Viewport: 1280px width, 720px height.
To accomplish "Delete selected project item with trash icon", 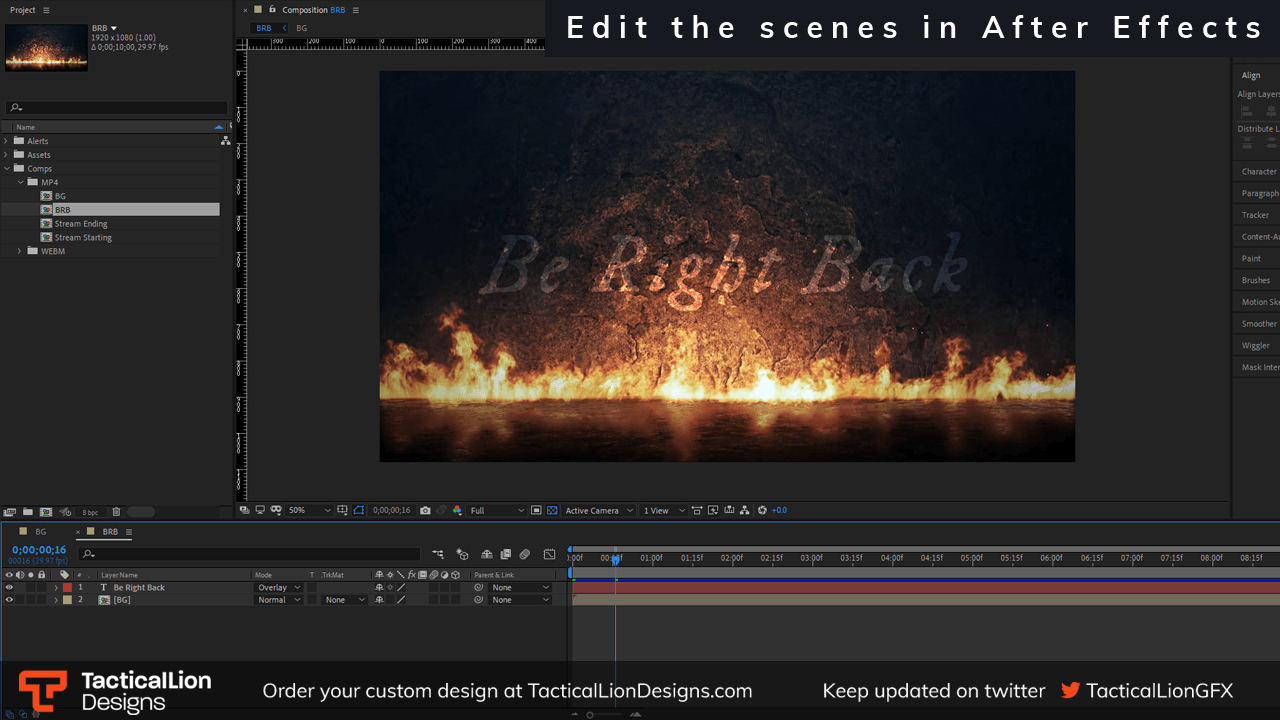I will 116,512.
